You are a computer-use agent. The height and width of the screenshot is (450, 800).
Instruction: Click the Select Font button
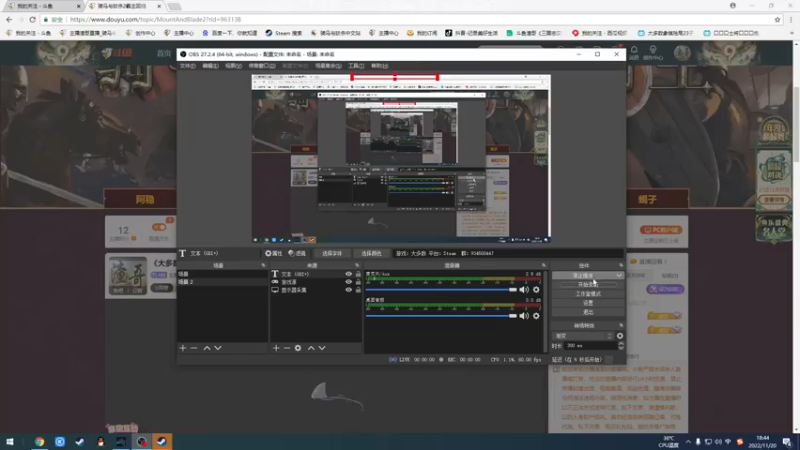click(332, 253)
